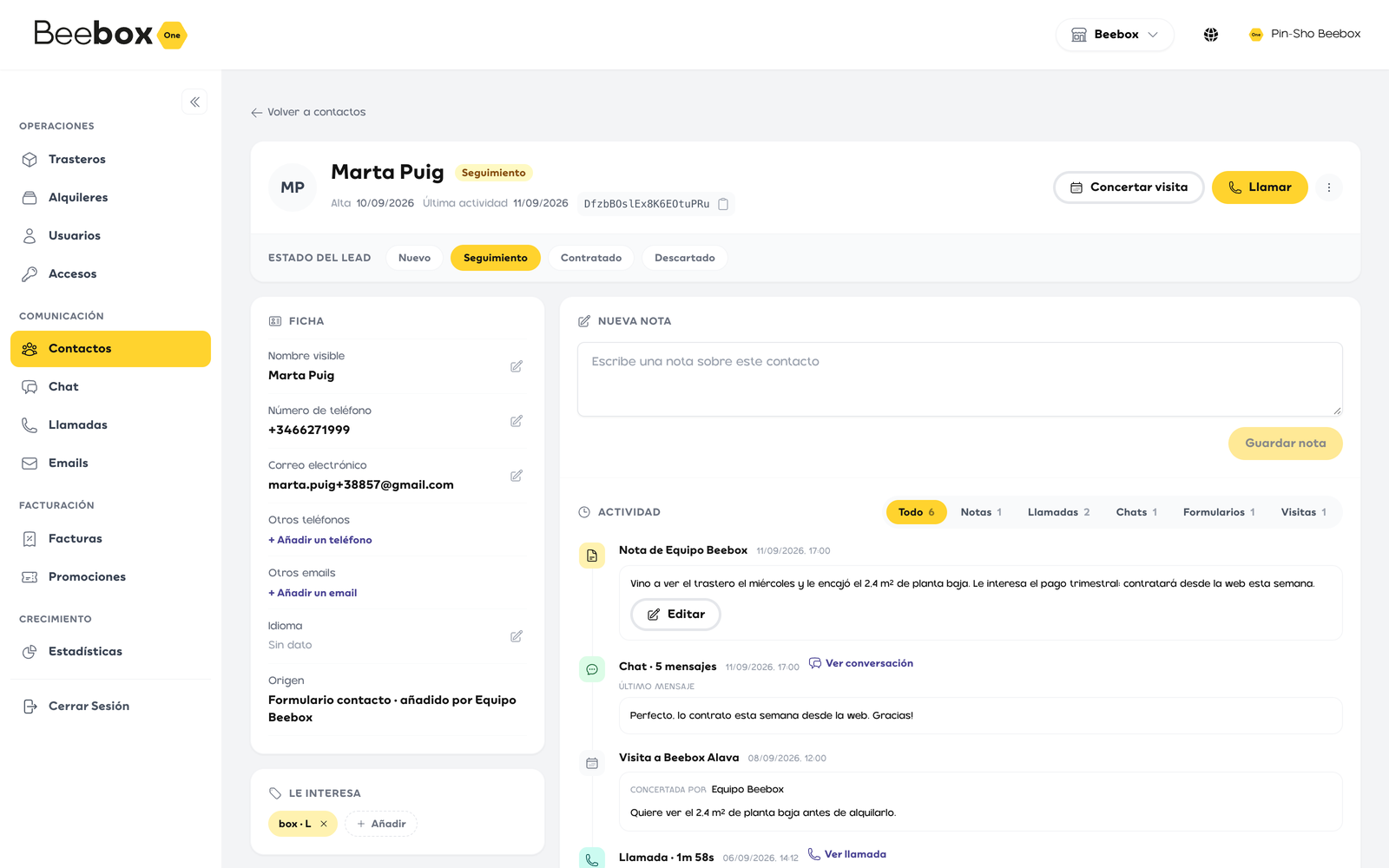Filter activity by Visitas tab
1389x868 pixels.
1304,512
